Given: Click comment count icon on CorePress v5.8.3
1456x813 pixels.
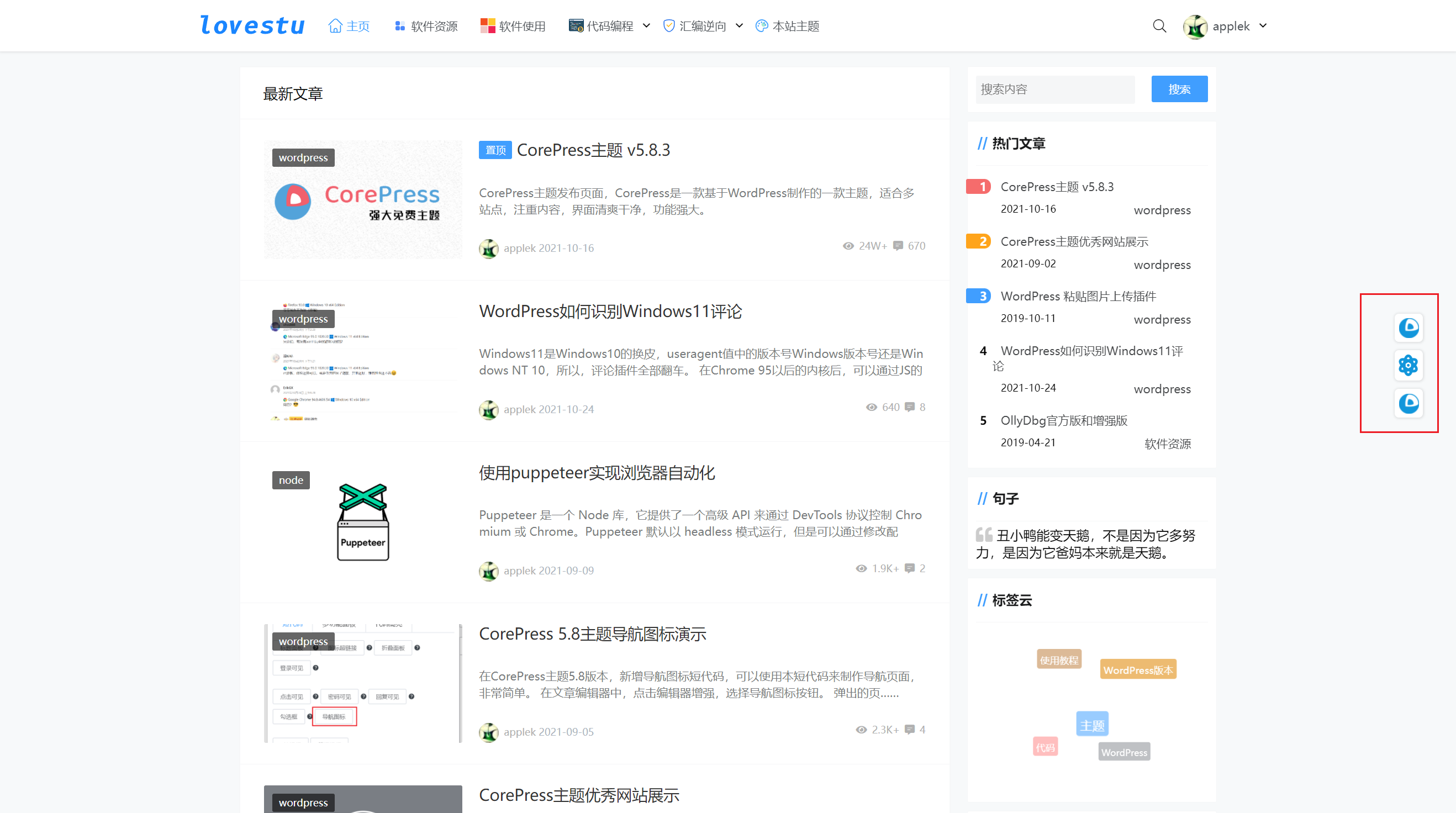Looking at the screenshot, I should tap(898, 246).
